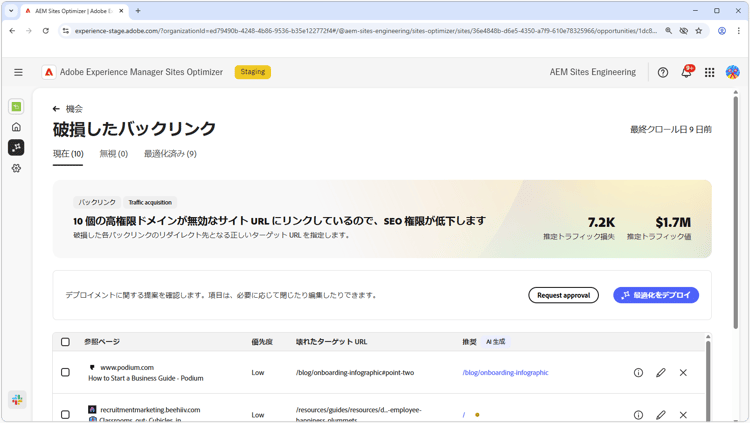Select the AEM Sites Optimizer browser tab
The height and width of the screenshot is (423, 750).
click(74, 11)
